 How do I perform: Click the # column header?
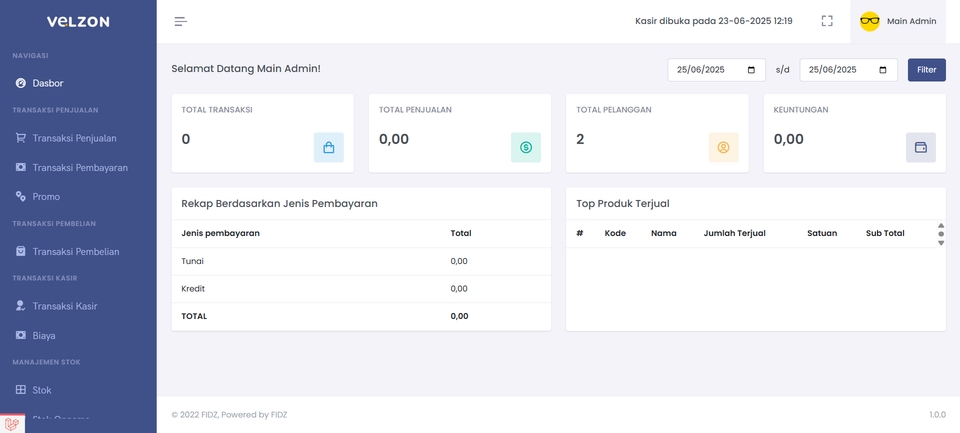(x=580, y=233)
